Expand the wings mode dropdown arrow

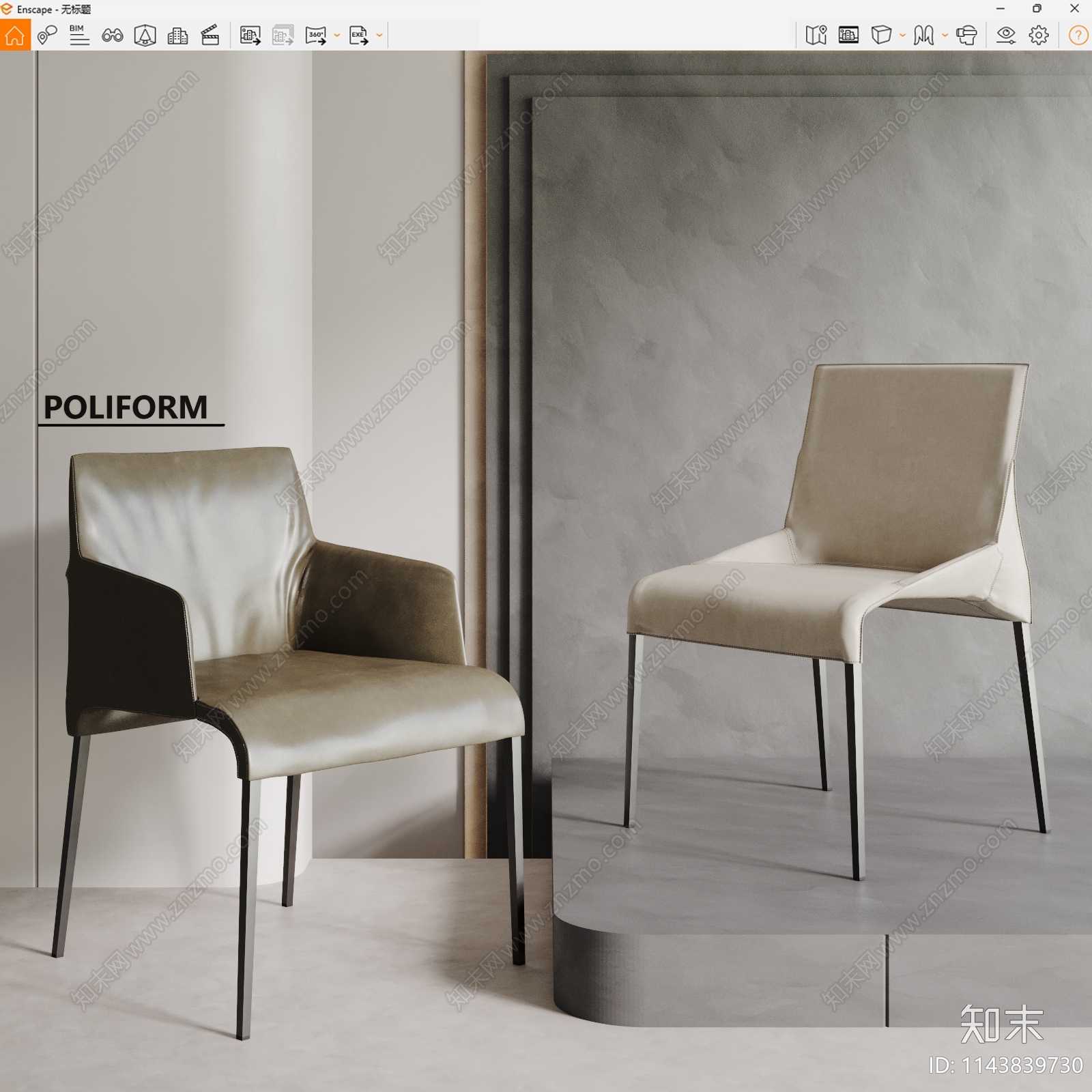click(x=945, y=35)
